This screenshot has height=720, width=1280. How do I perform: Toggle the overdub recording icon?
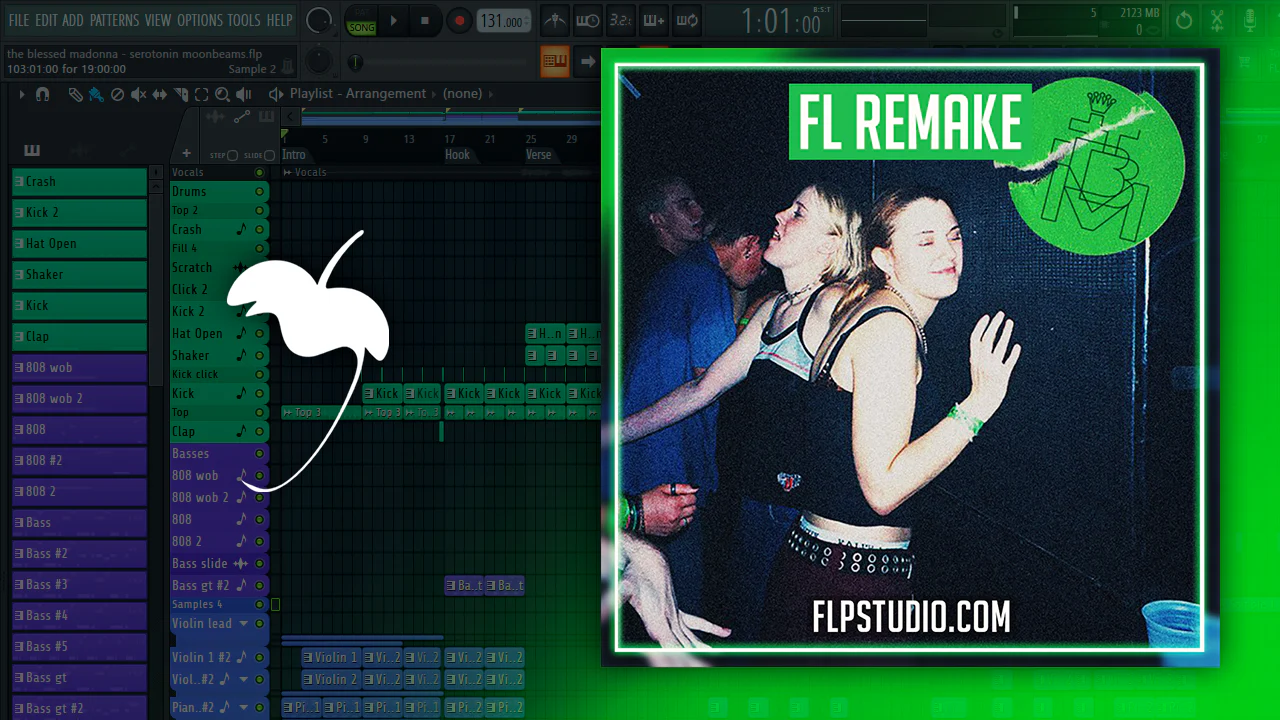click(654, 20)
